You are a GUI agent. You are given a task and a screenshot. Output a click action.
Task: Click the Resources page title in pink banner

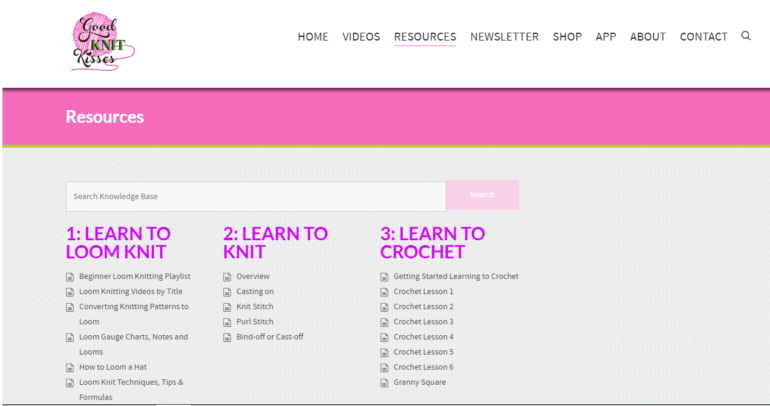click(105, 117)
